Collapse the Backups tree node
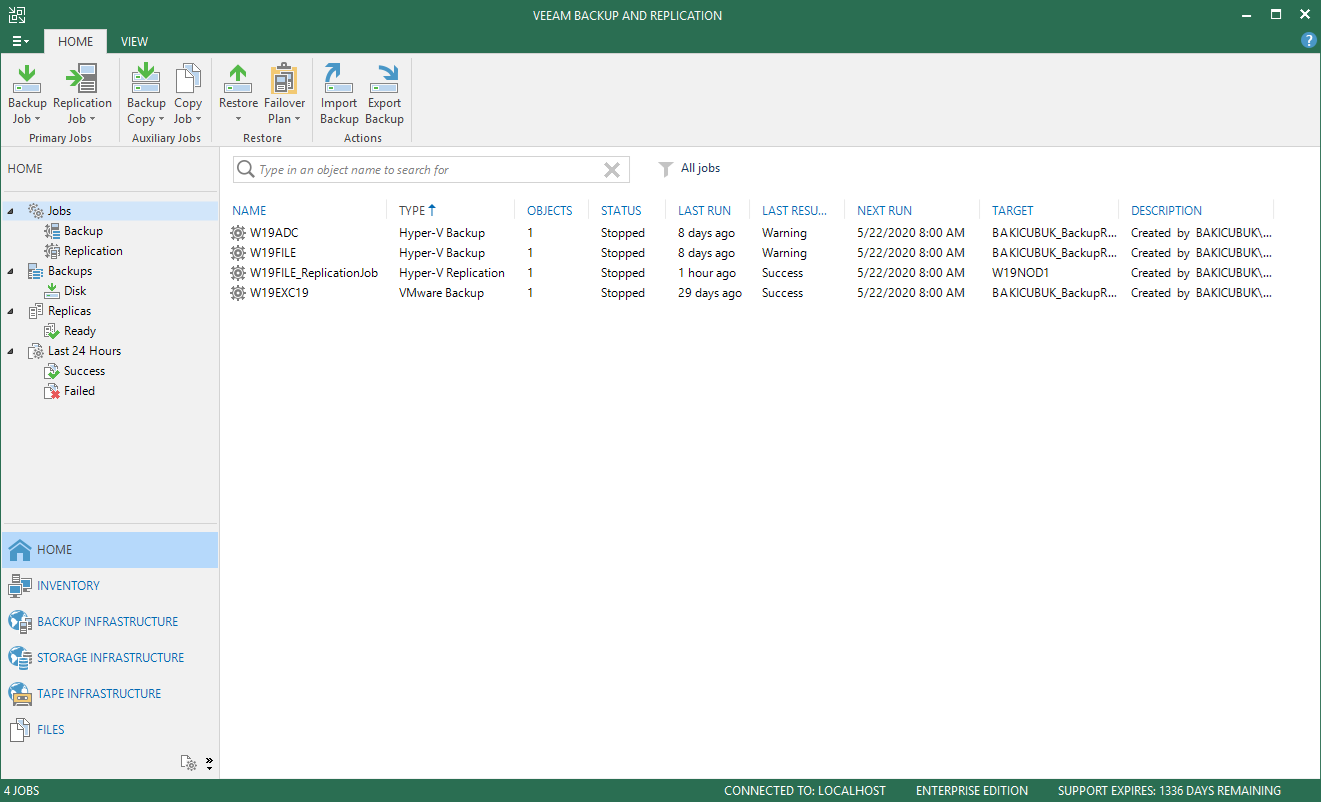Screen dimensions: 1321x802 (11, 271)
